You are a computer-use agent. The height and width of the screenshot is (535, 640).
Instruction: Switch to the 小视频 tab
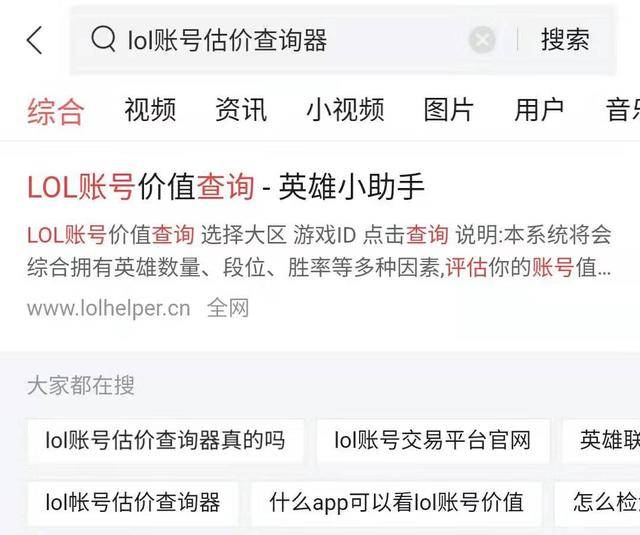point(345,110)
